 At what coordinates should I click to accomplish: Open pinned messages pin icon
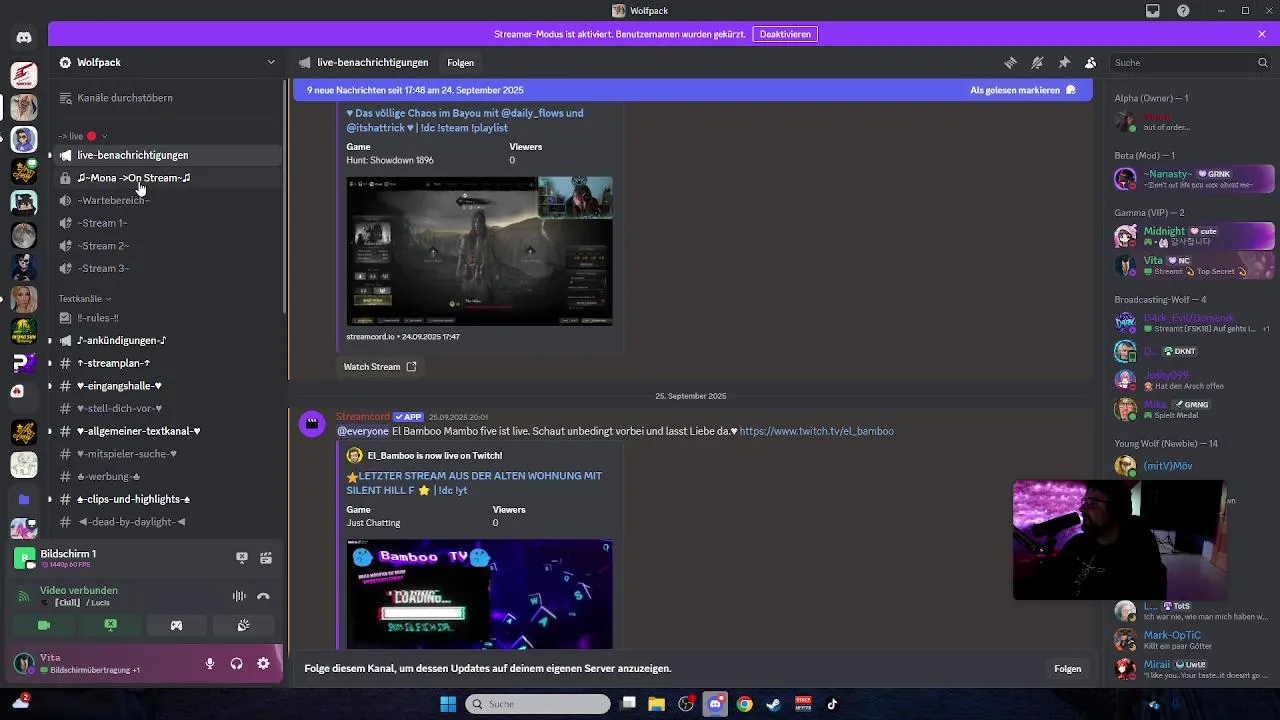[1064, 62]
